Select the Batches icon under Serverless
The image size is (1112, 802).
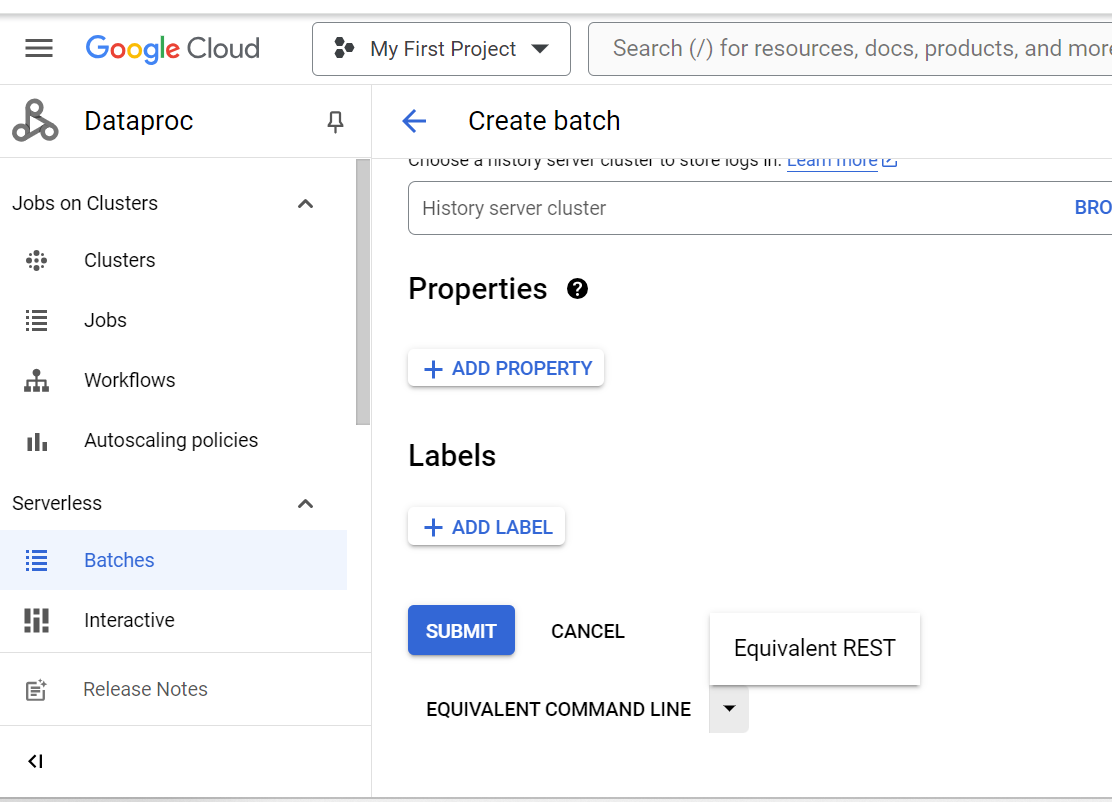[x=37, y=560]
